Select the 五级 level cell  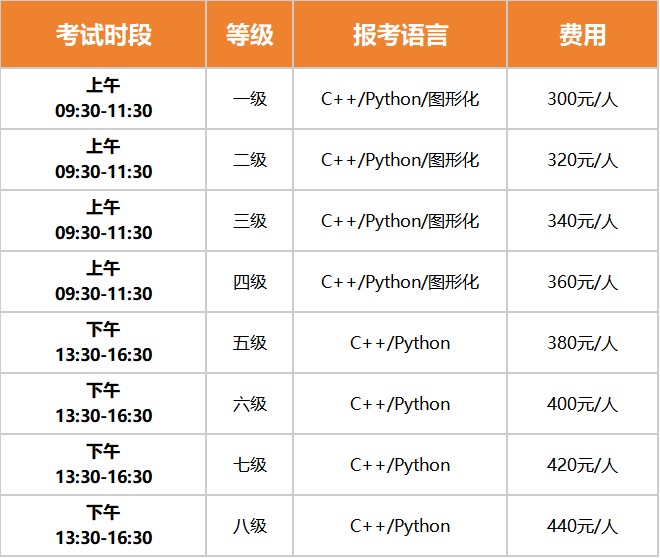(x=250, y=343)
